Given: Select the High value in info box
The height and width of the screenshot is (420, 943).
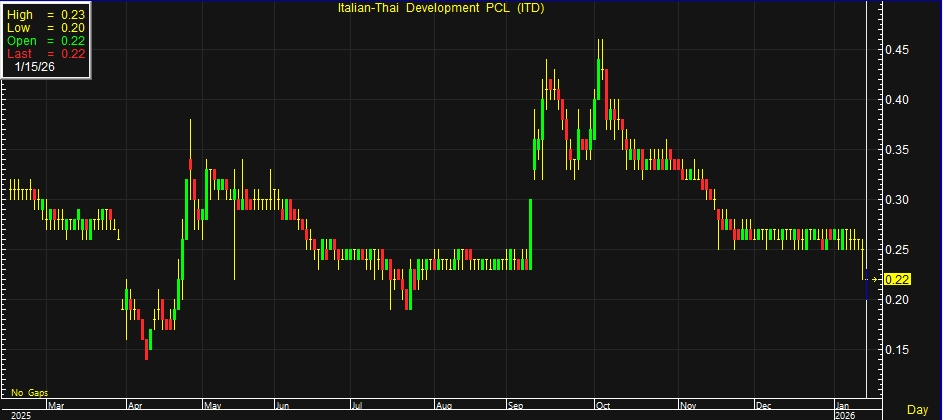Looking at the screenshot, I should point(45,16).
